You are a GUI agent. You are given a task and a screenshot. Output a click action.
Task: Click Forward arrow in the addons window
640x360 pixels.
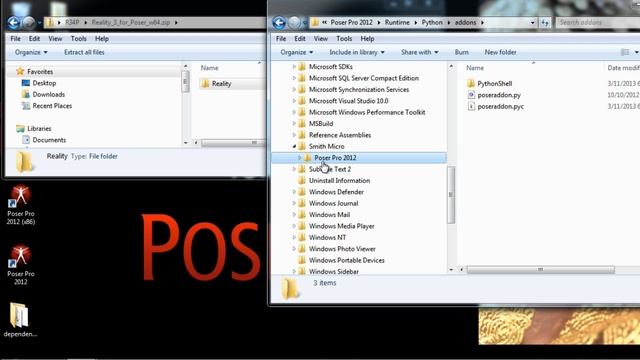(x=294, y=22)
